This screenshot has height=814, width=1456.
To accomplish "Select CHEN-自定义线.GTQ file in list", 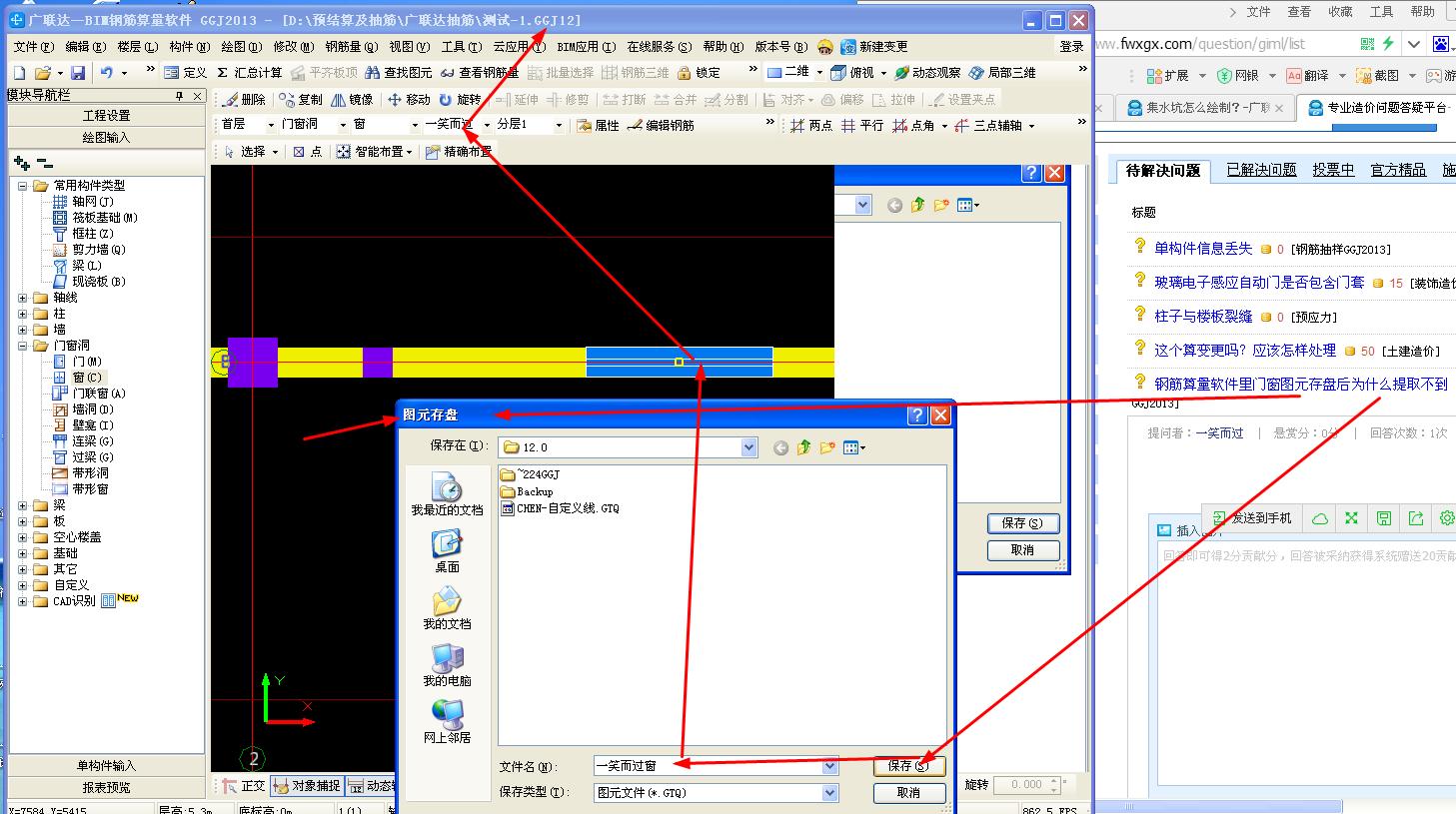I will (x=560, y=508).
